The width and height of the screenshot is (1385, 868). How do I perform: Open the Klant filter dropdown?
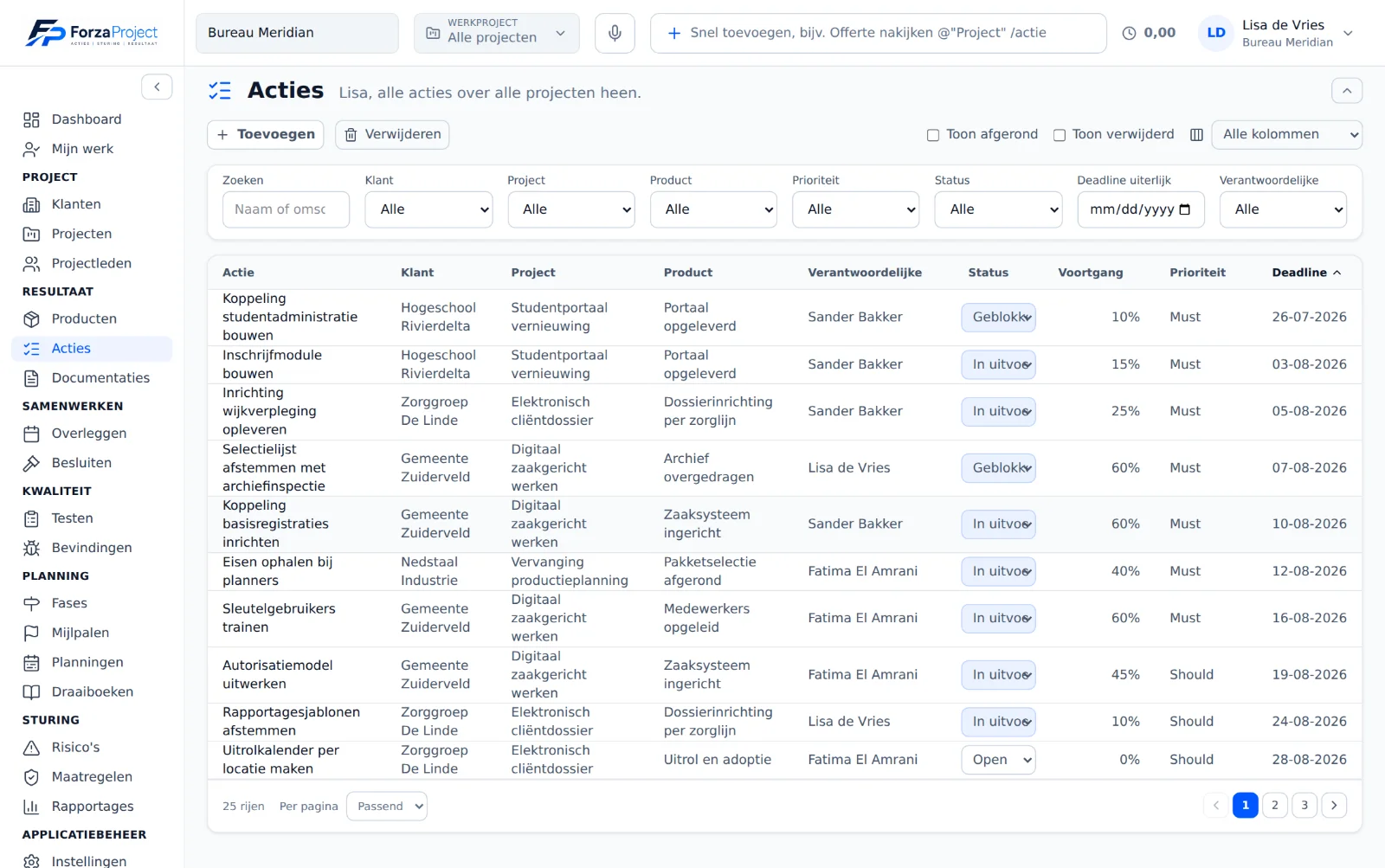[x=428, y=209]
